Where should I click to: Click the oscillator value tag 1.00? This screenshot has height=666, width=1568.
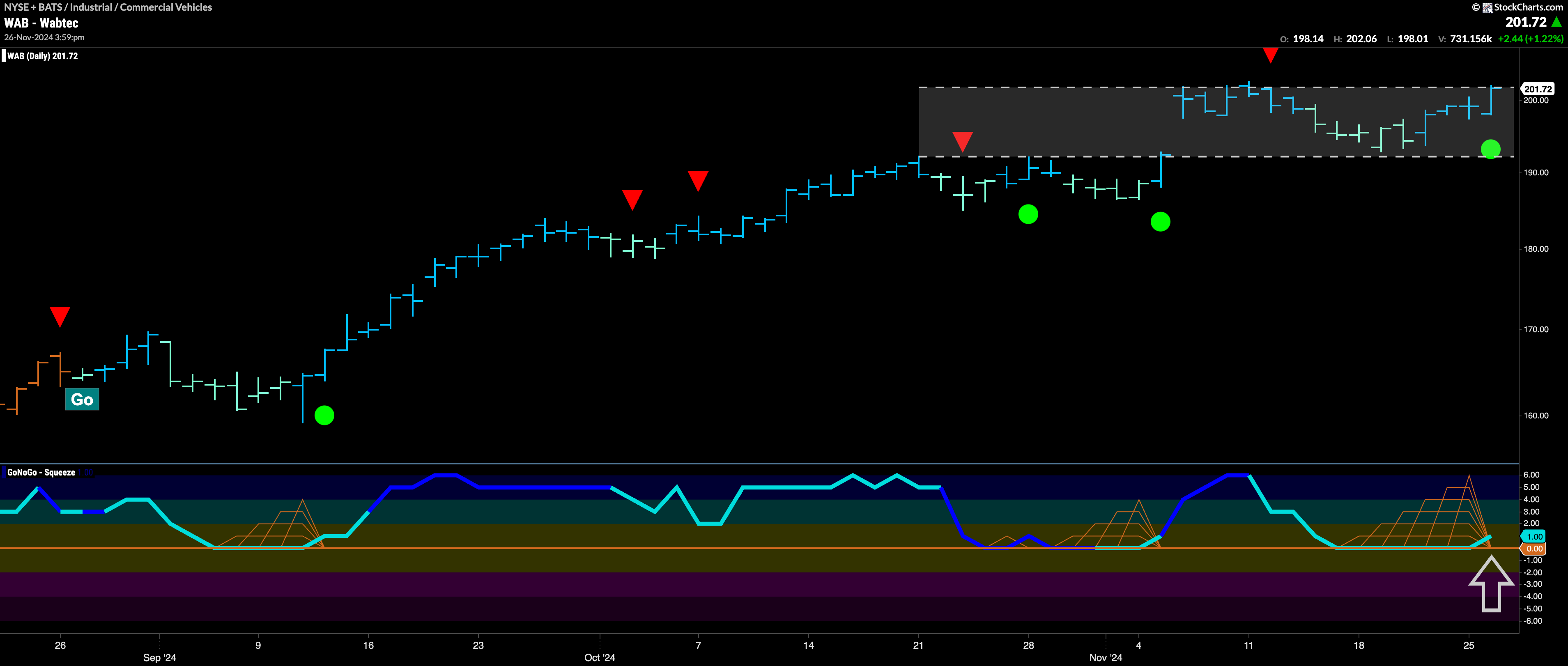(1534, 536)
